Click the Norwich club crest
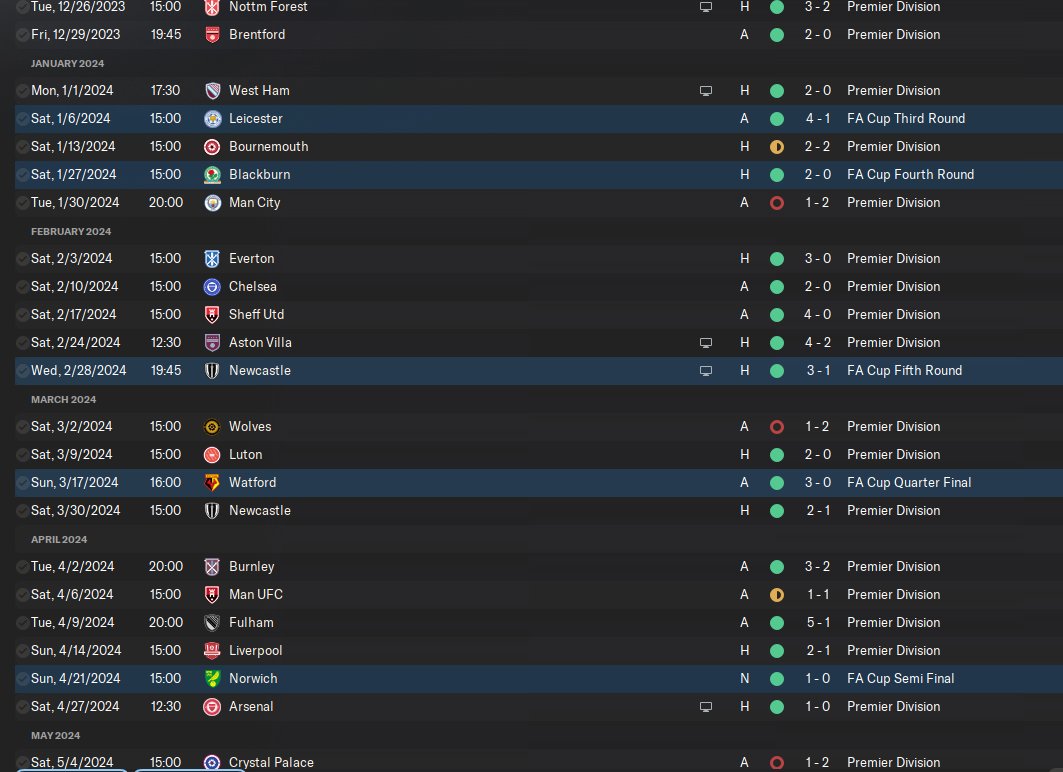The width and height of the screenshot is (1063, 772). click(212, 678)
